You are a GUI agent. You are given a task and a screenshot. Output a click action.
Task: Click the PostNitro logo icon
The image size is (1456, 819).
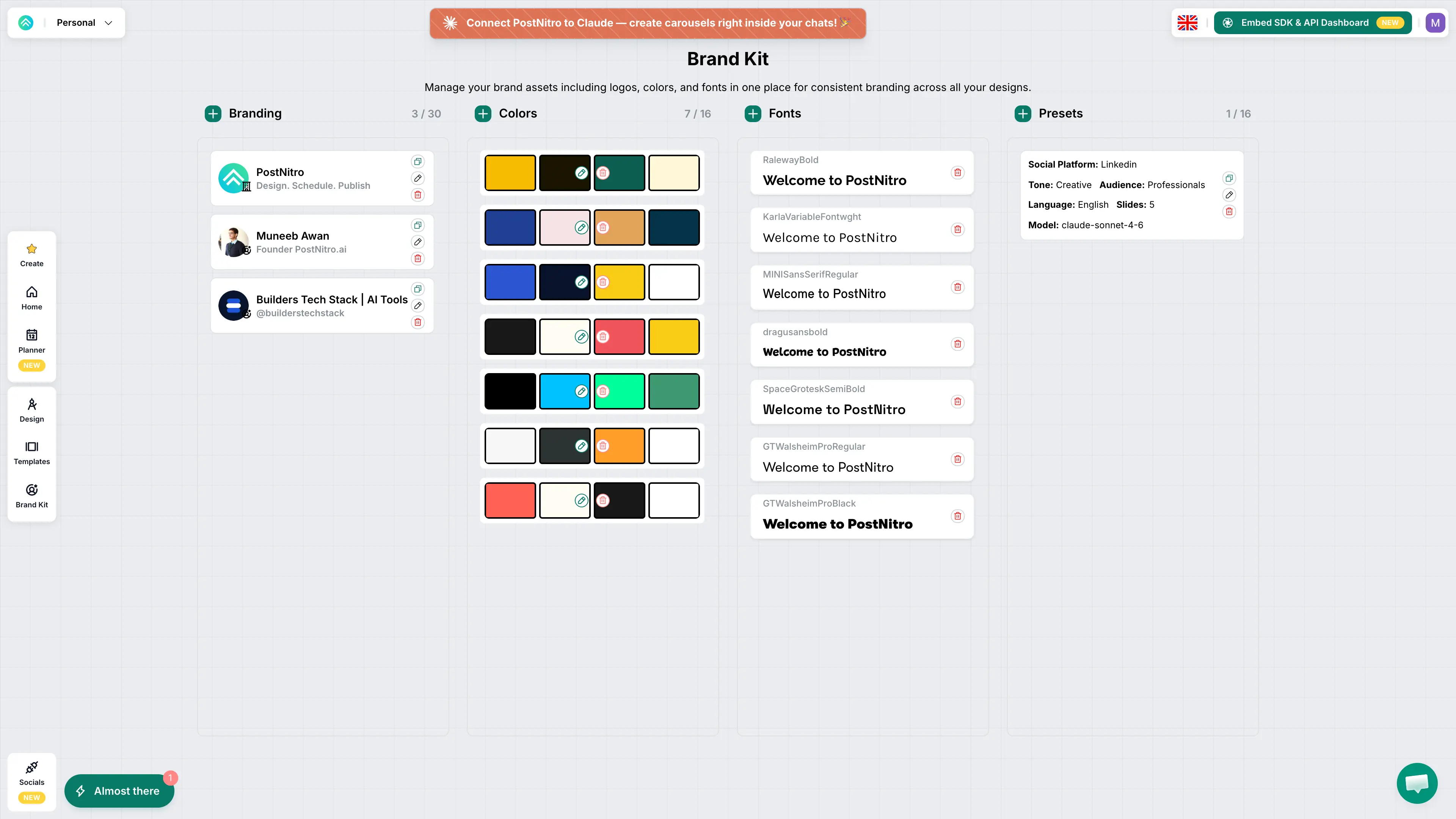click(x=26, y=23)
